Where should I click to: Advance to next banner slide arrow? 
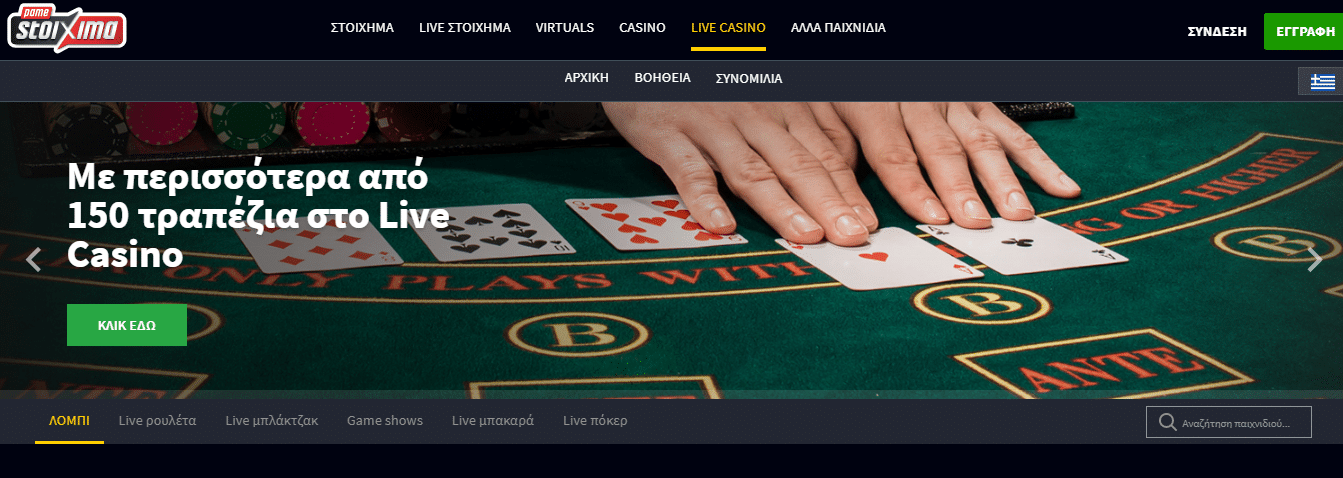pos(1314,260)
